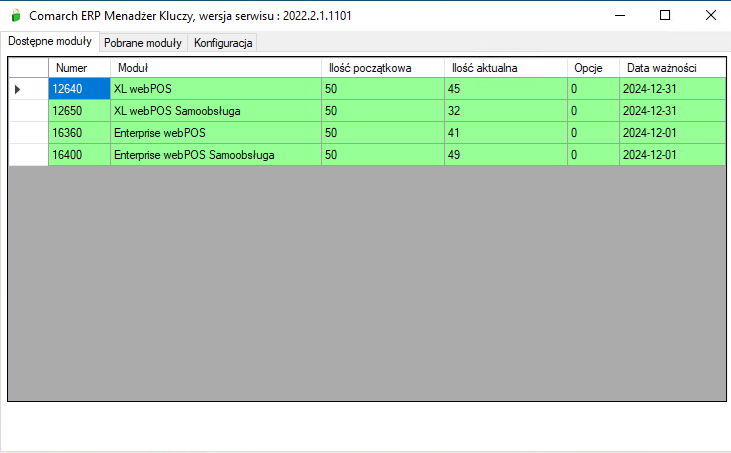Select the Dostępne moduły tab
The width and height of the screenshot is (731, 453).
tap(50, 41)
